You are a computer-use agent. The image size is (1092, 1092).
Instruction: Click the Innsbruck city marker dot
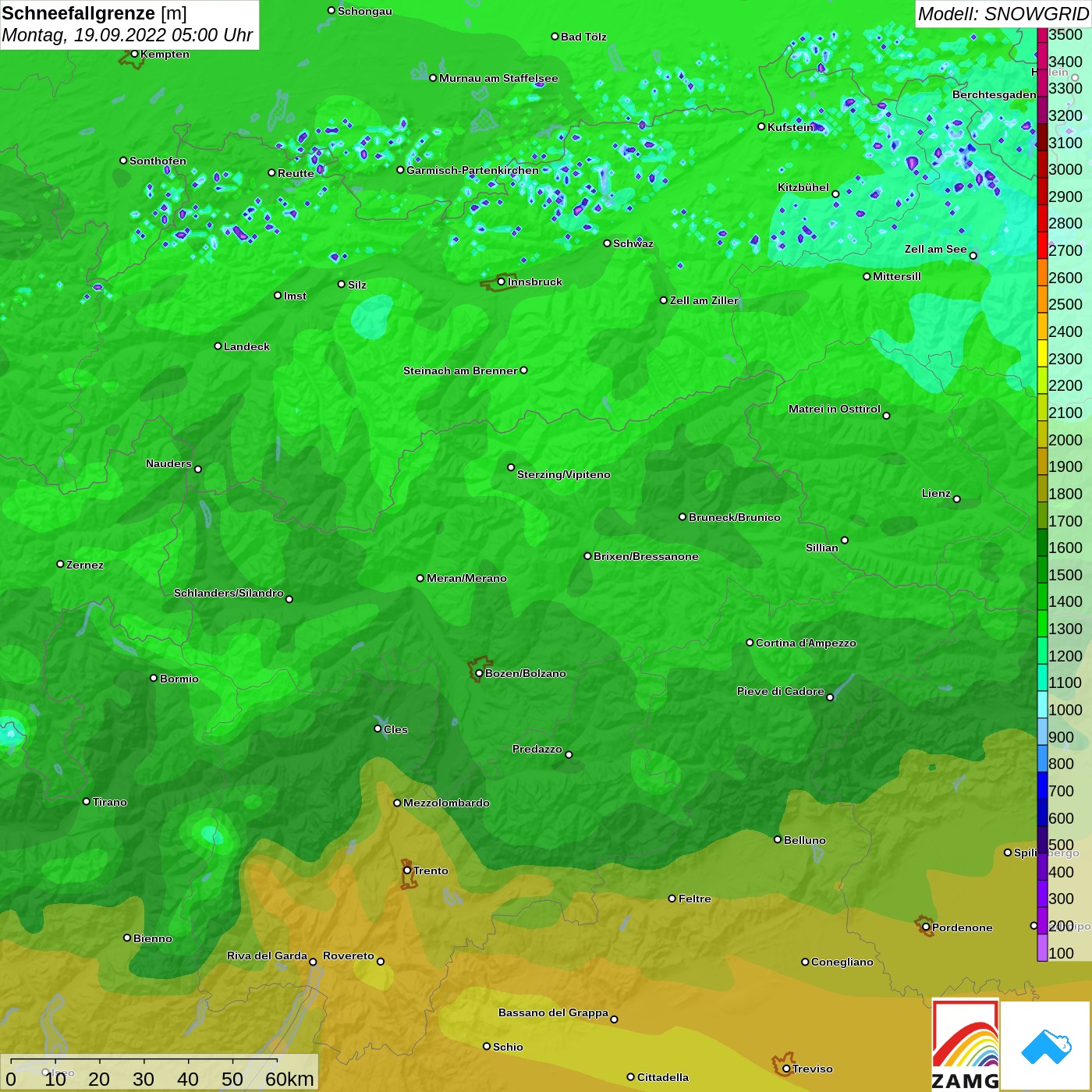click(502, 282)
